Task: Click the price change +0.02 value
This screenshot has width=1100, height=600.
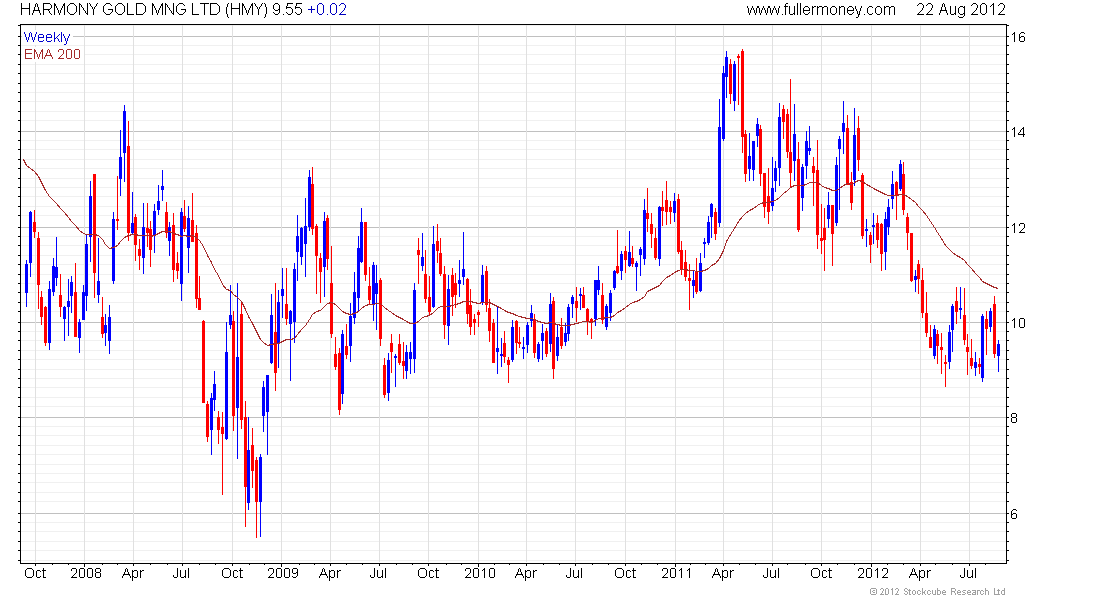Action: click(x=327, y=10)
